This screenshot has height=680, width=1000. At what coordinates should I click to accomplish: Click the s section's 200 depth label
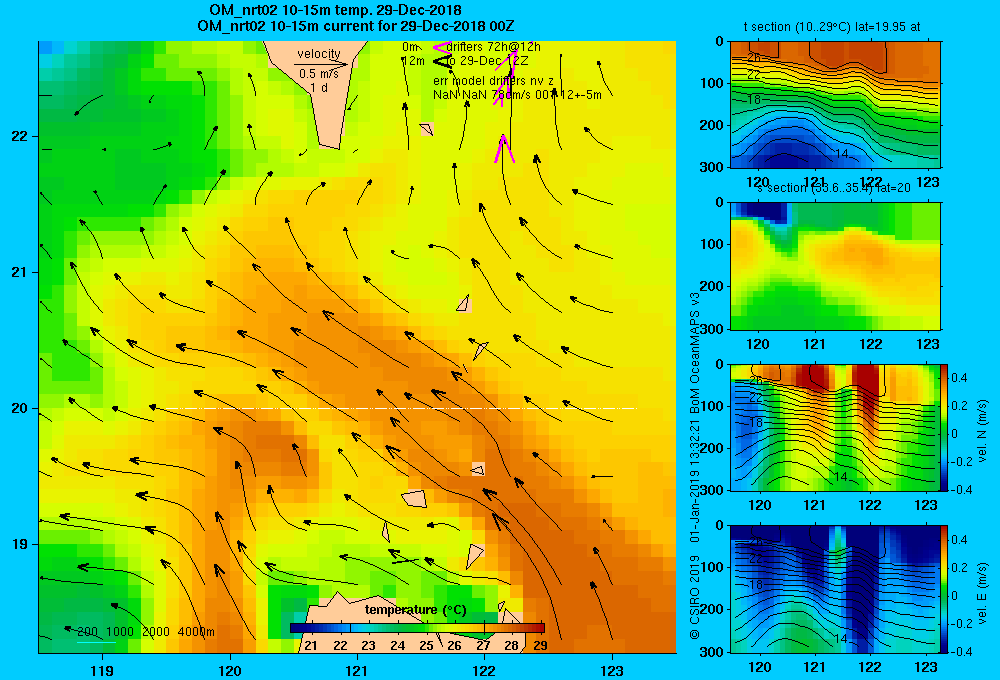tap(712, 286)
